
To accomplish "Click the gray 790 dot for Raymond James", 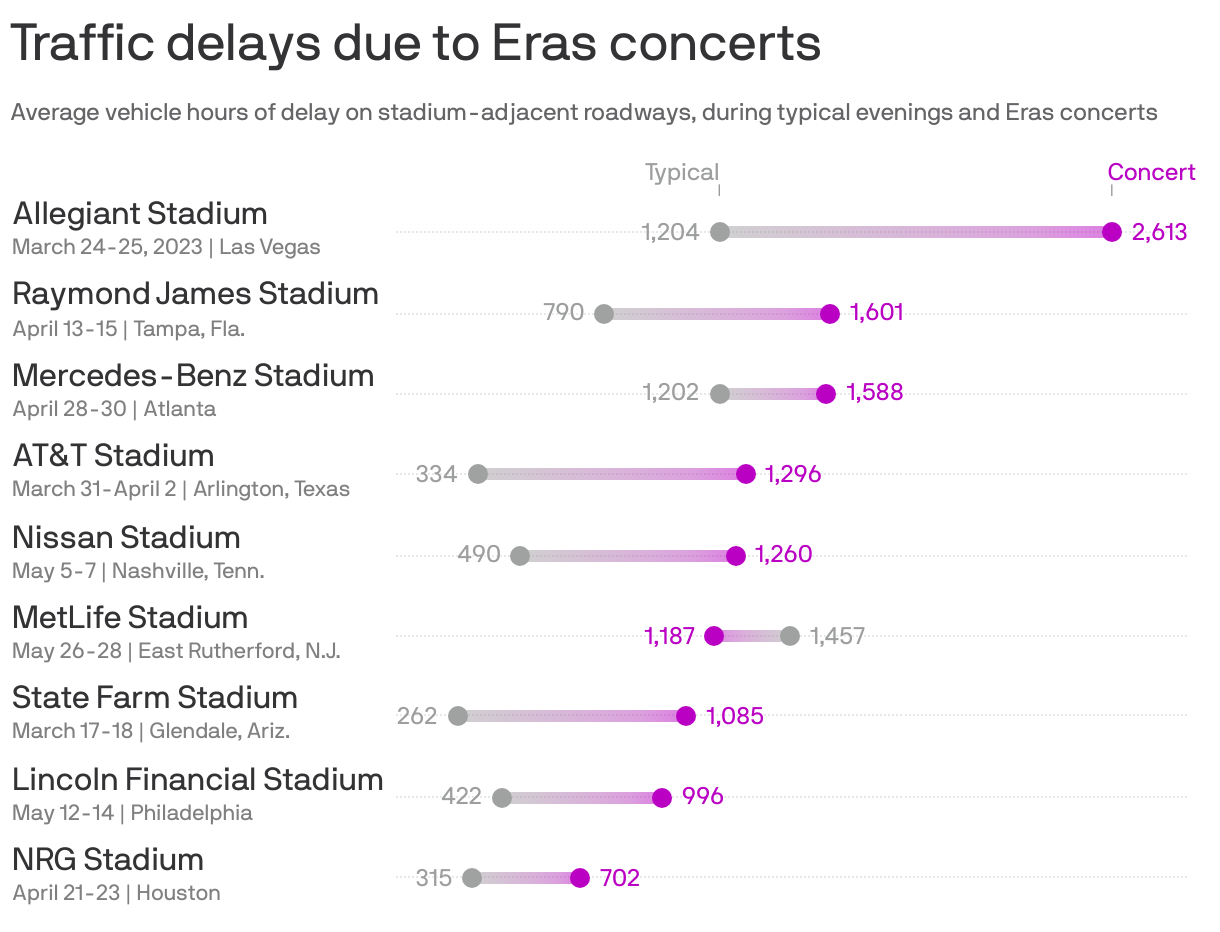I will (603, 313).
